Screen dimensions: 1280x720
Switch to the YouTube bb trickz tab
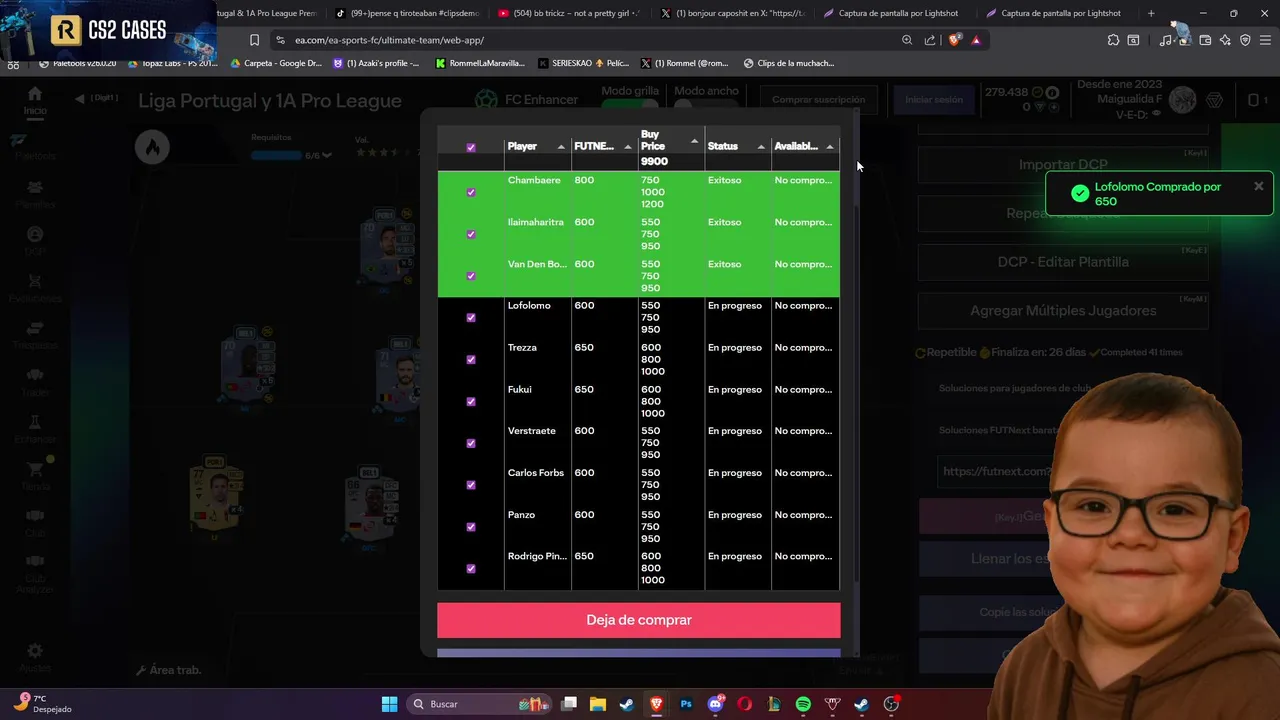pos(568,13)
